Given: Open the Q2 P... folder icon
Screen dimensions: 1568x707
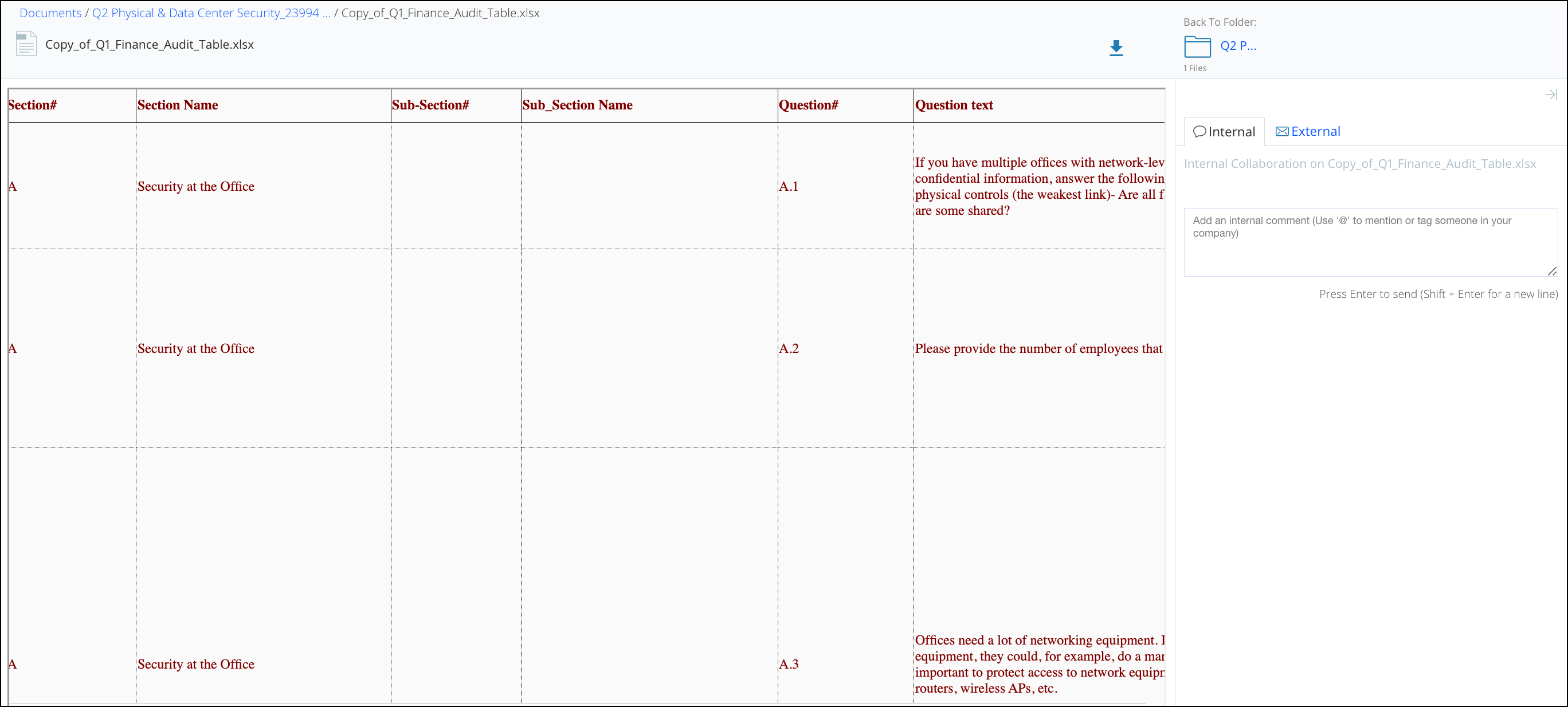Looking at the screenshot, I should click(x=1197, y=46).
